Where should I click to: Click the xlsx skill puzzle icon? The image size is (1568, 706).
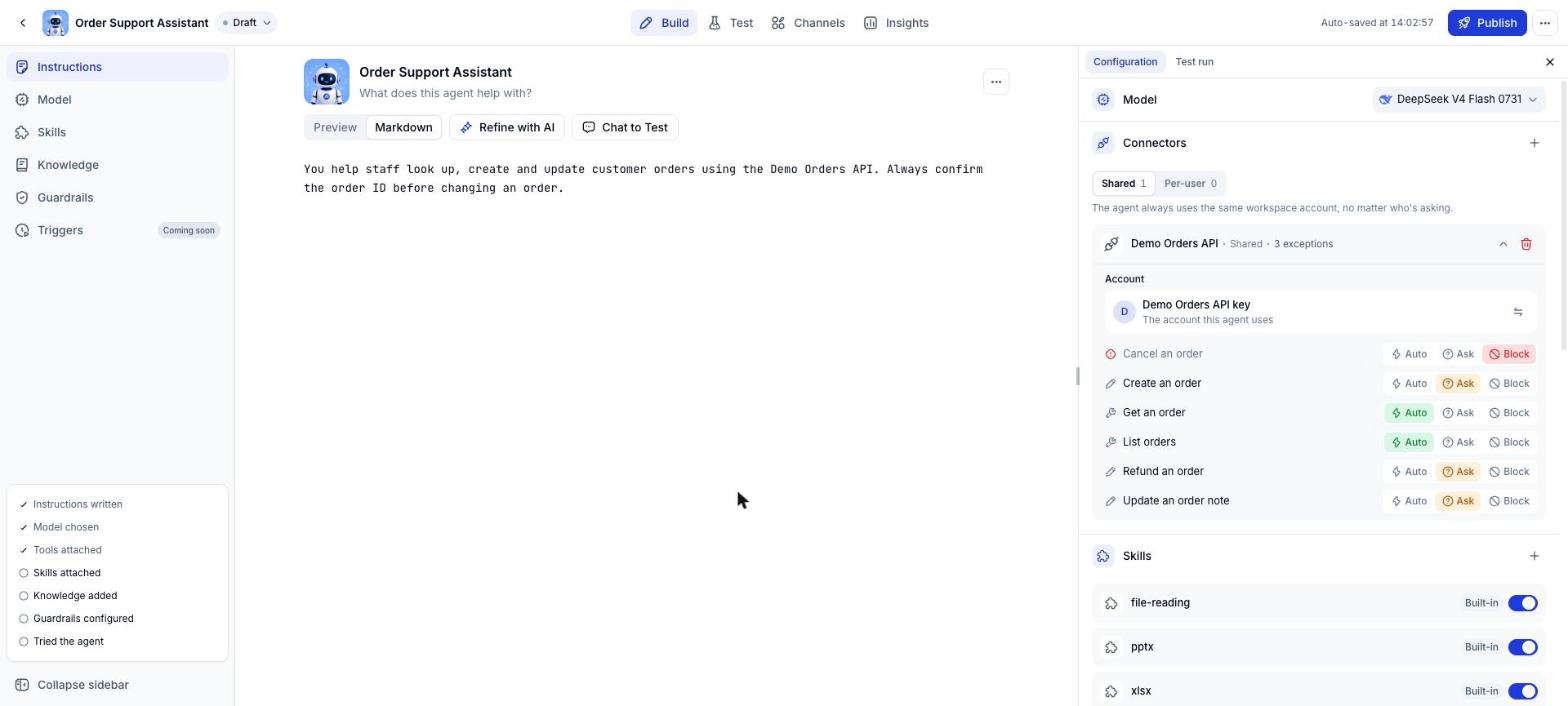point(1111,691)
